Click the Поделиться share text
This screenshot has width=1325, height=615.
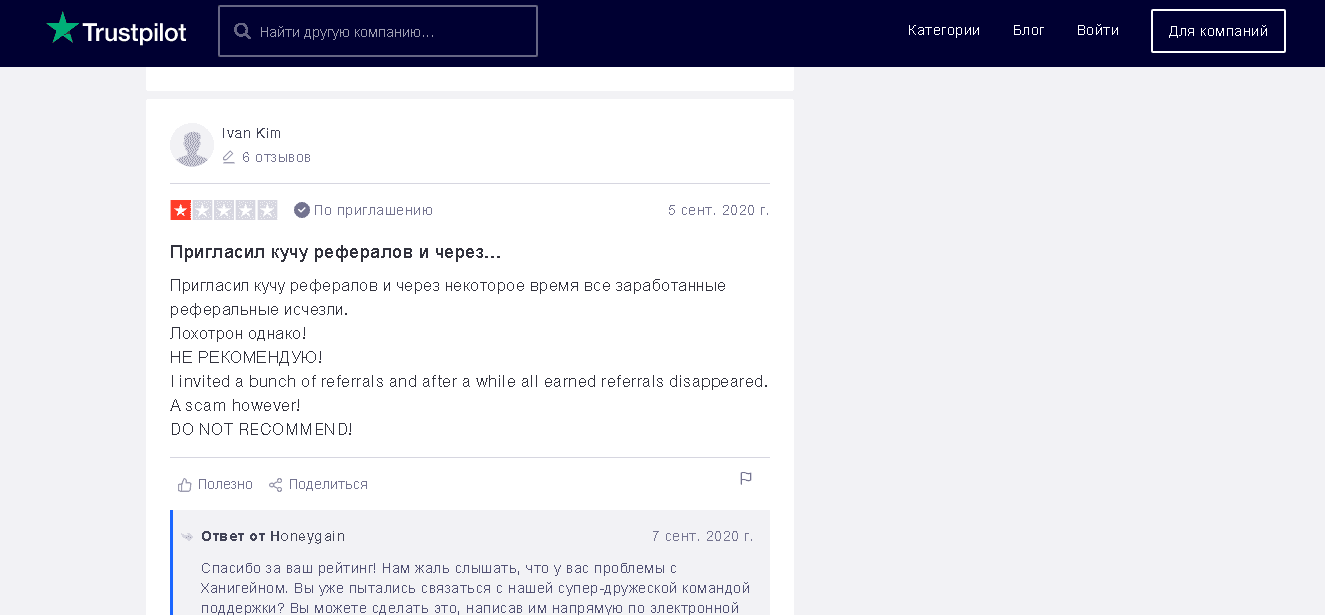328,485
